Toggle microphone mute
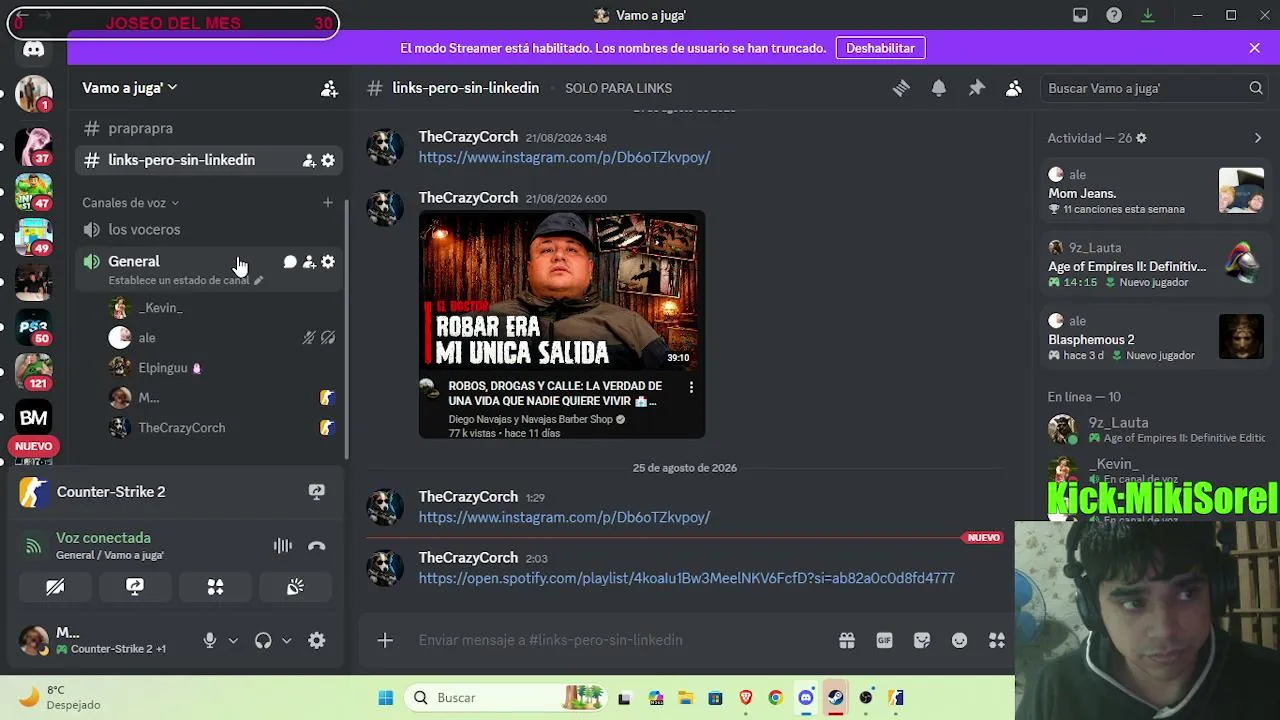This screenshot has width=1280, height=720. pyautogui.click(x=210, y=641)
